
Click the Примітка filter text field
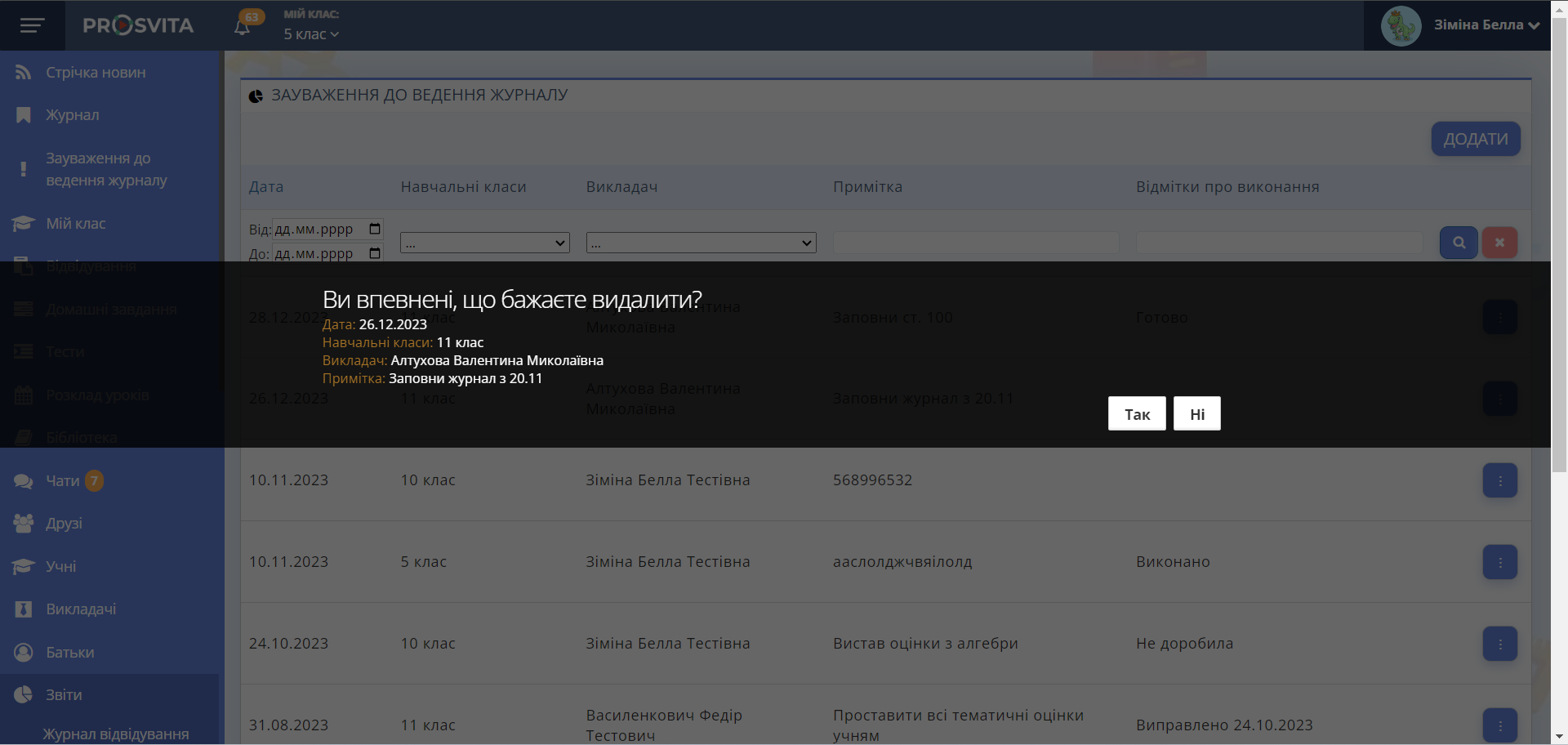click(975, 243)
